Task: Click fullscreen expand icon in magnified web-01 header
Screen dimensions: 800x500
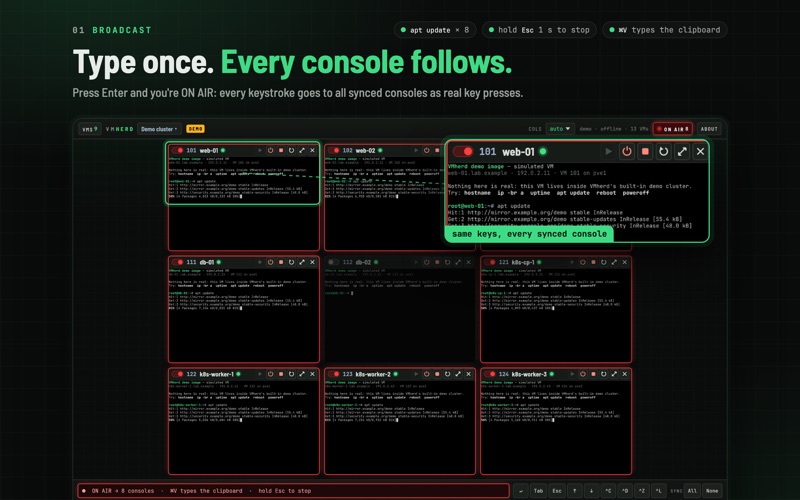Action: 682,152
